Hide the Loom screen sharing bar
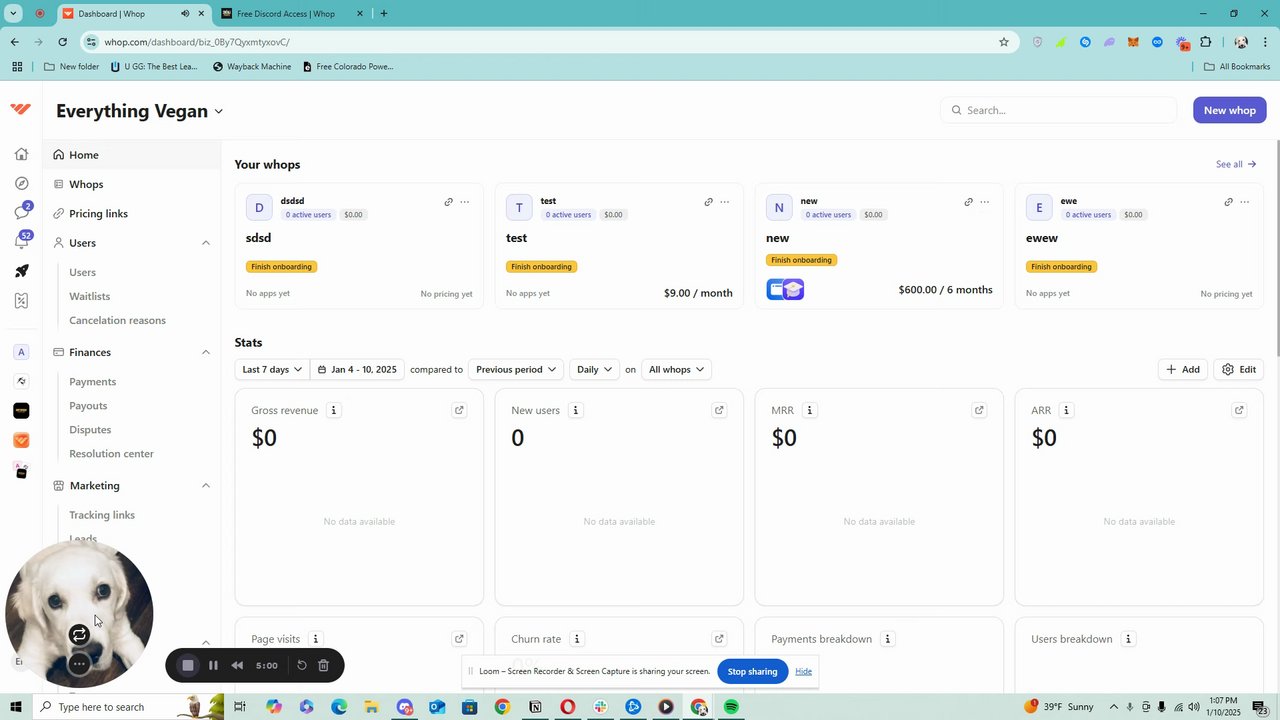This screenshot has height=720, width=1280. click(x=803, y=671)
